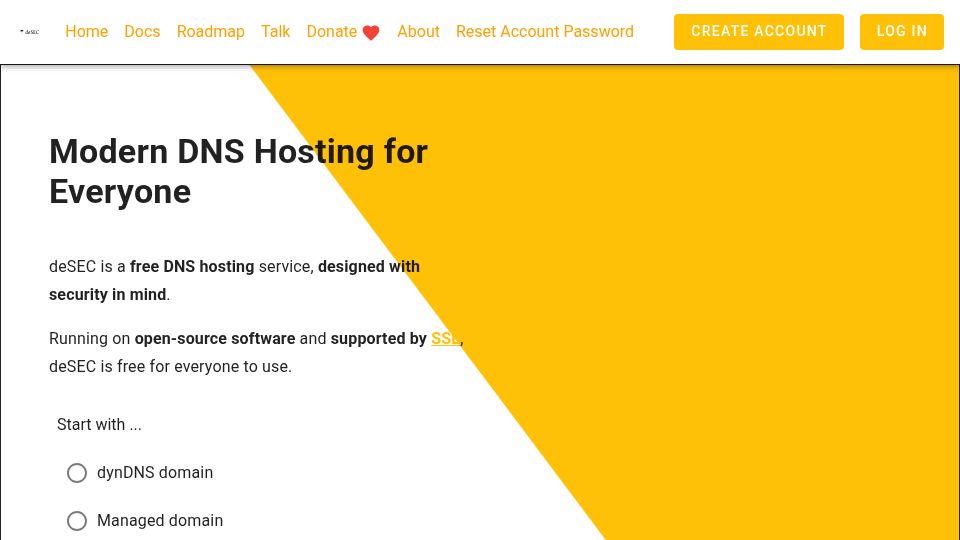Click the 'Modern DNS Hosting for Everyone' heading
Image resolution: width=960 pixels, height=540 pixels.
tap(238, 171)
